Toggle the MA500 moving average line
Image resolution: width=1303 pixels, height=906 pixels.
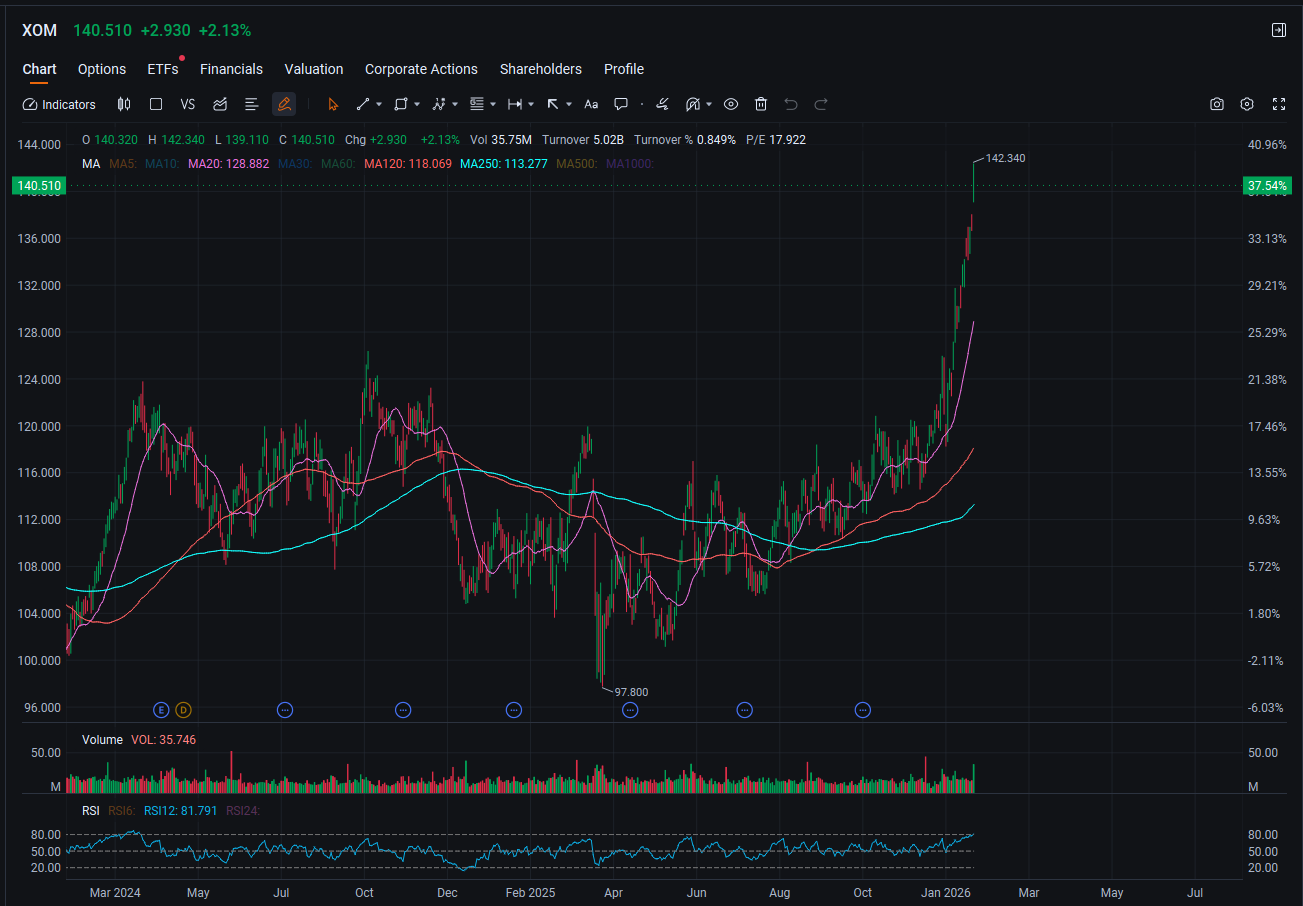pyautogui.click(x=577, y=163)
